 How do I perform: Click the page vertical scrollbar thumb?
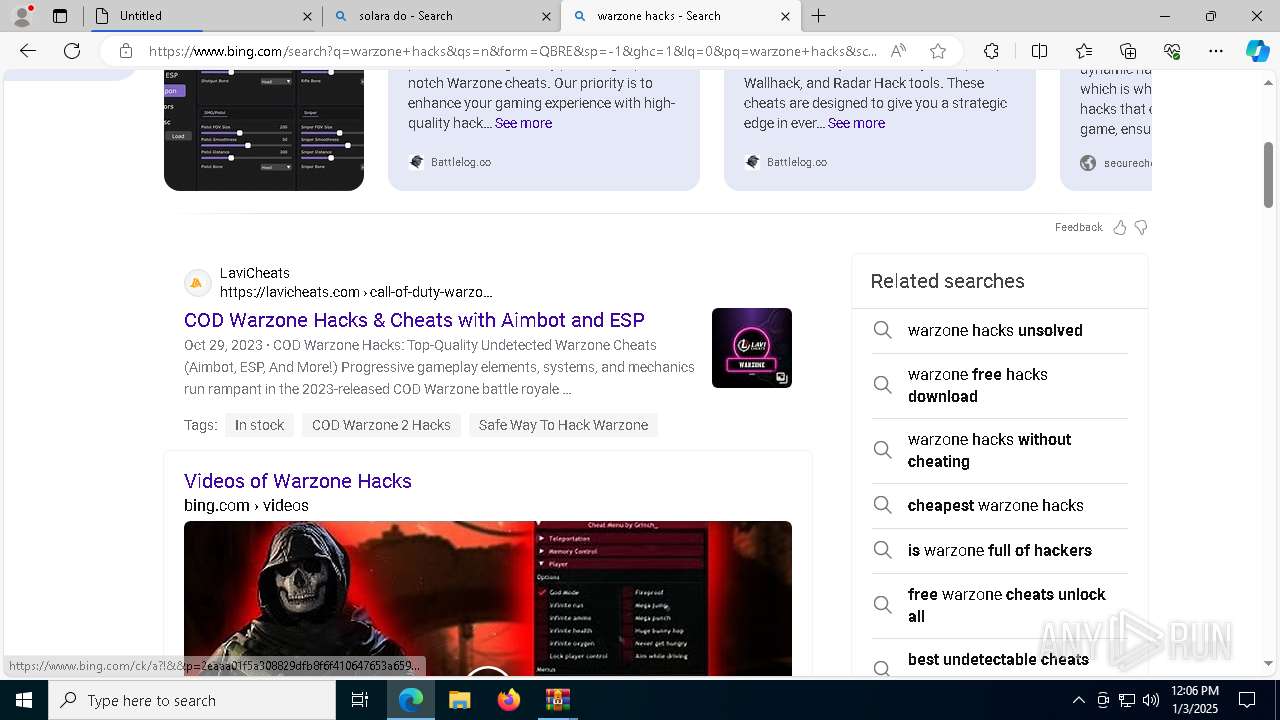(x=1268, y=175)
